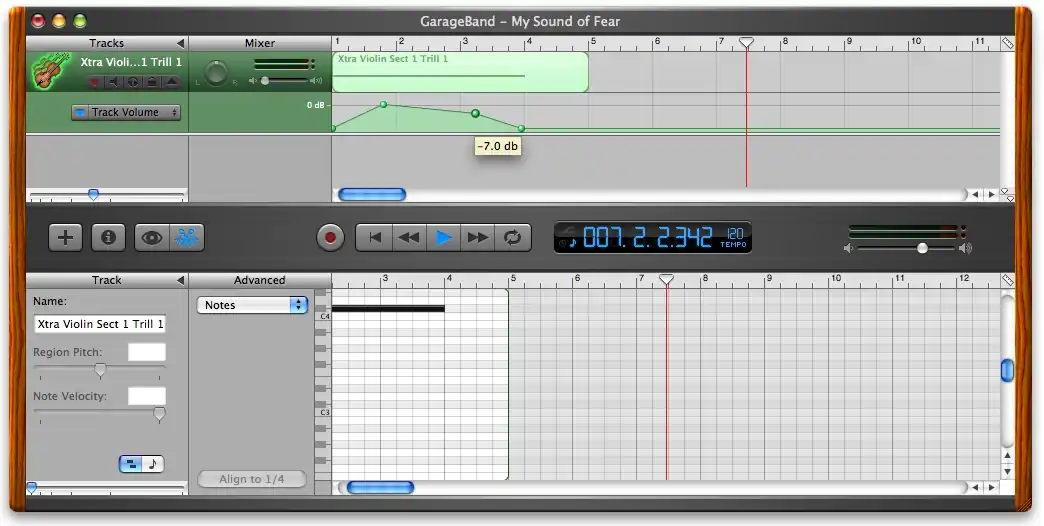Lock the Xtra Violin track
This screenshot has width=1044, height=526.
point(151,82)
